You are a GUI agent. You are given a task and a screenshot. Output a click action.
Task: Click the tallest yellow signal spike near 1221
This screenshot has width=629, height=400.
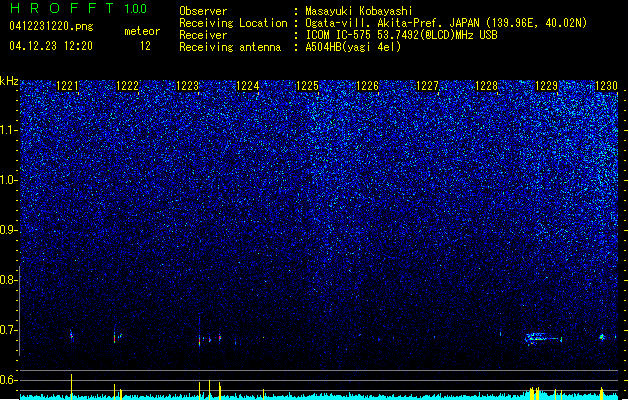click(71, 386)
